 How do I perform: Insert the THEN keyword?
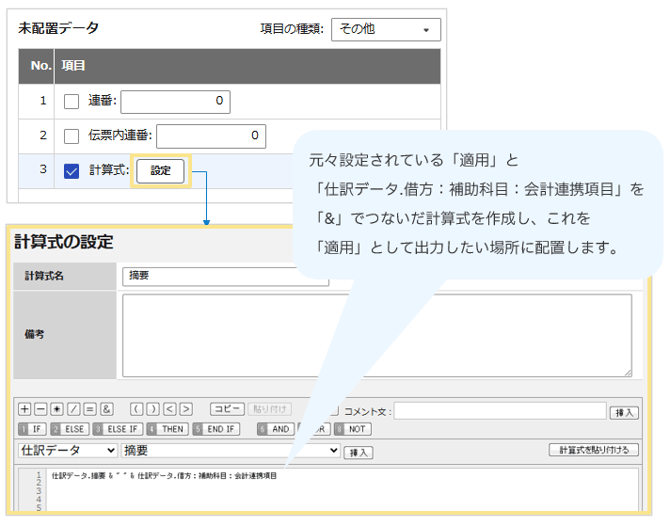coord(168,429)
